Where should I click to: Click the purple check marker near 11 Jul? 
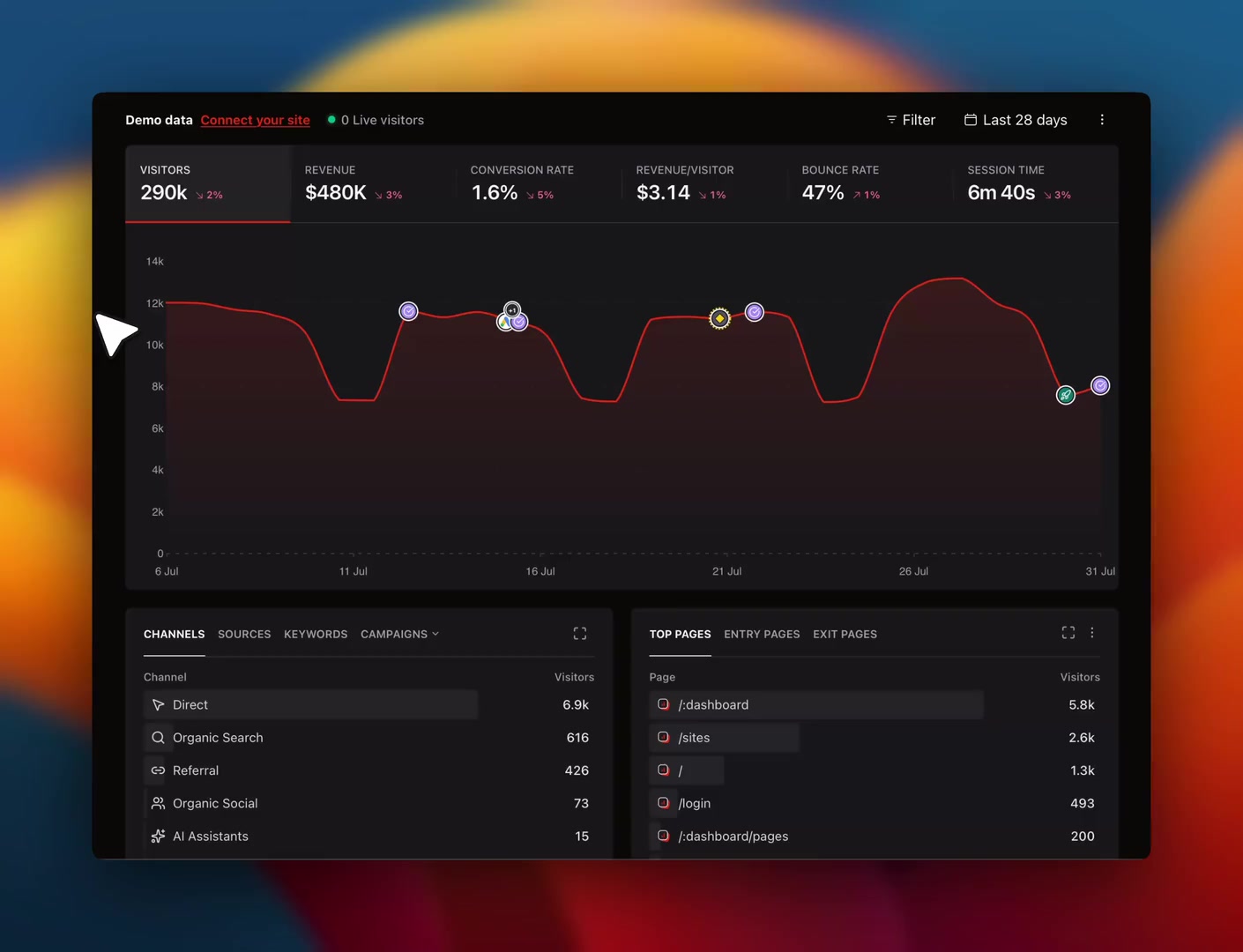point(408,311)
